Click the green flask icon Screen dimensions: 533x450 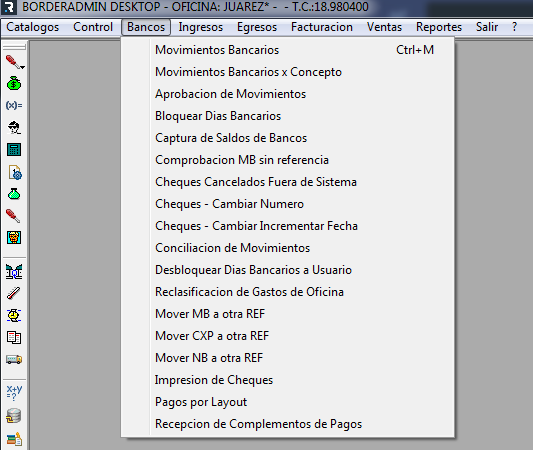click(14, 194)
